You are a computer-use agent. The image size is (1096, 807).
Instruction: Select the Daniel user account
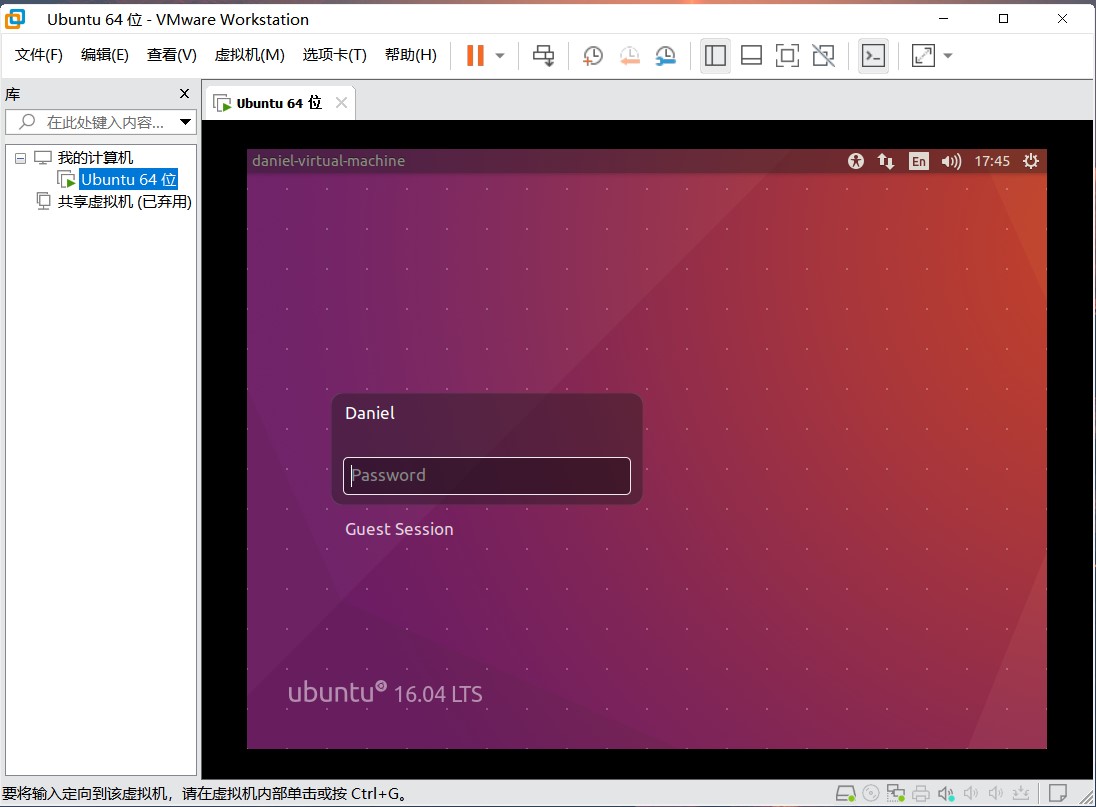[370, 413]
